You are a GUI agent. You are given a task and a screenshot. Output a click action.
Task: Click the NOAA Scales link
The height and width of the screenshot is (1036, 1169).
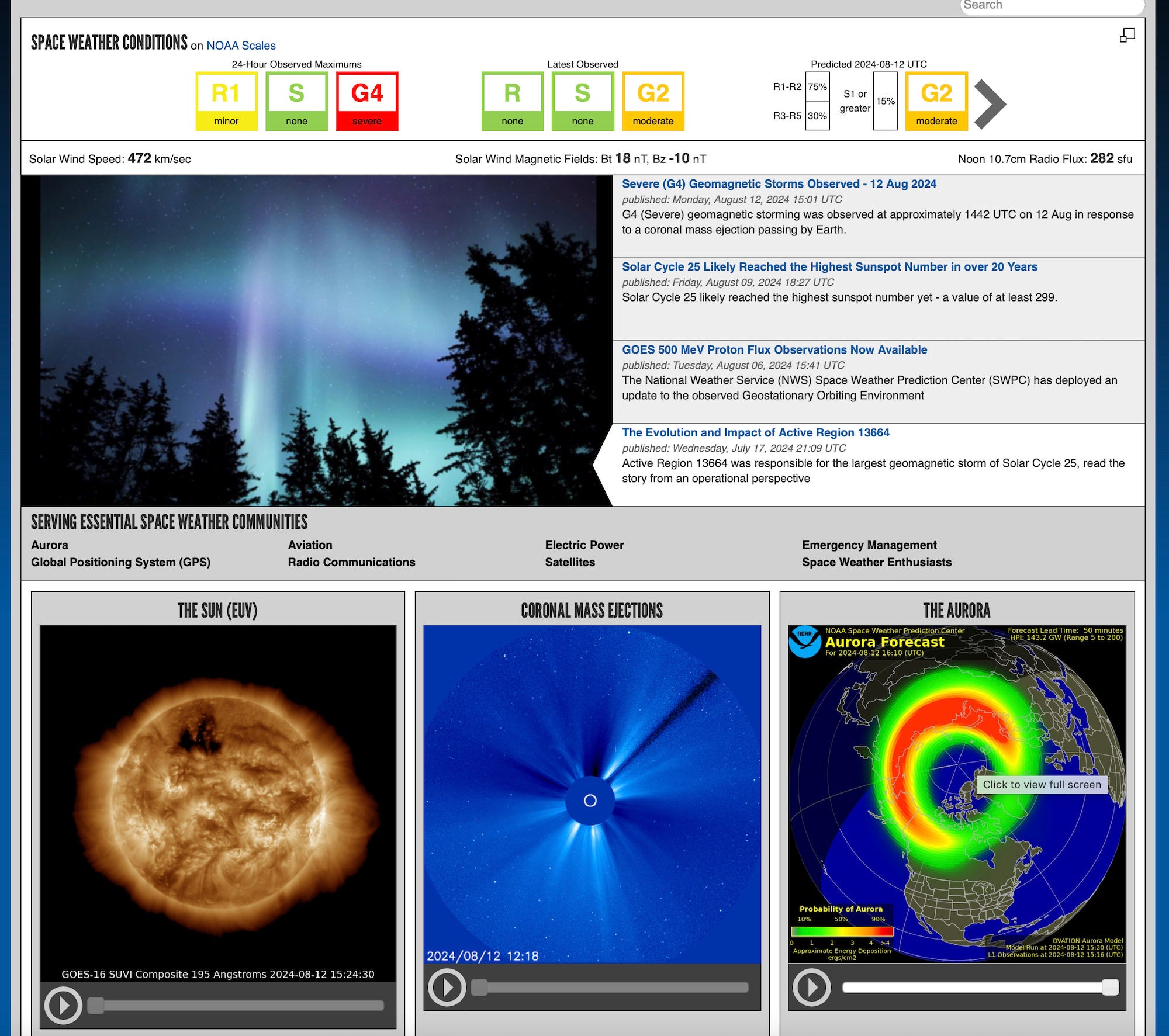[x=241, y=46]
